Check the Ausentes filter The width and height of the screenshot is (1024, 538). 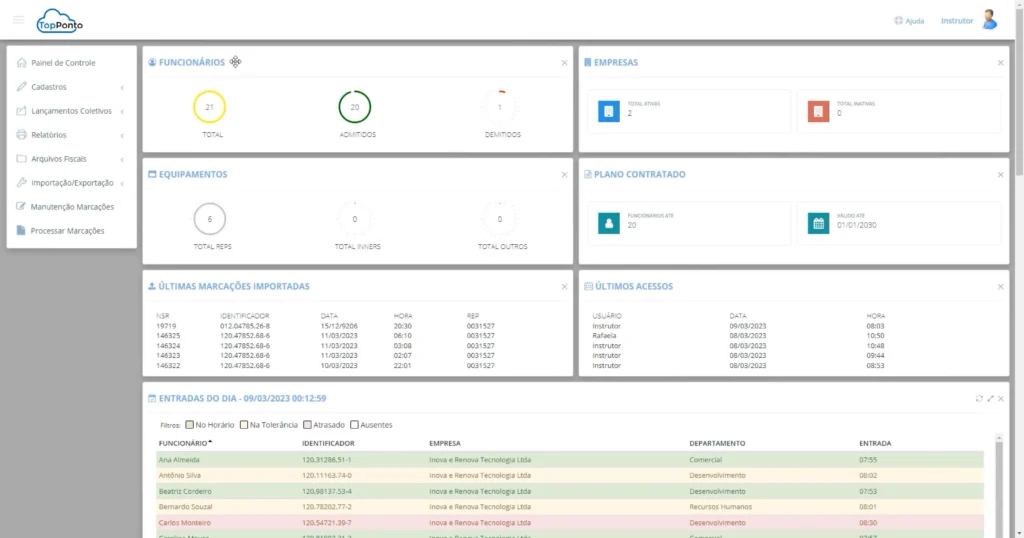[x=354, y=424]
